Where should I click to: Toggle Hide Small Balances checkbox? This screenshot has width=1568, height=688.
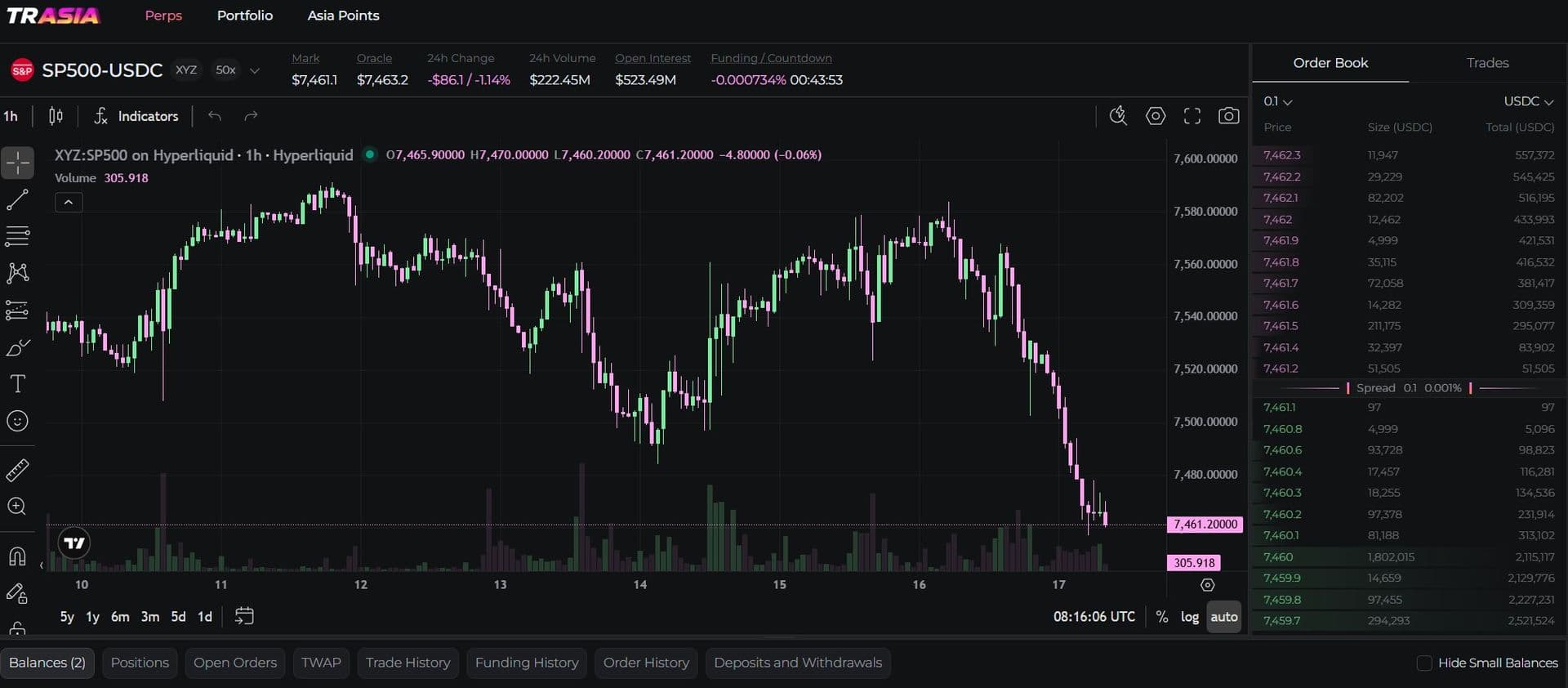pyautogui.click(x=1424, y=663)
